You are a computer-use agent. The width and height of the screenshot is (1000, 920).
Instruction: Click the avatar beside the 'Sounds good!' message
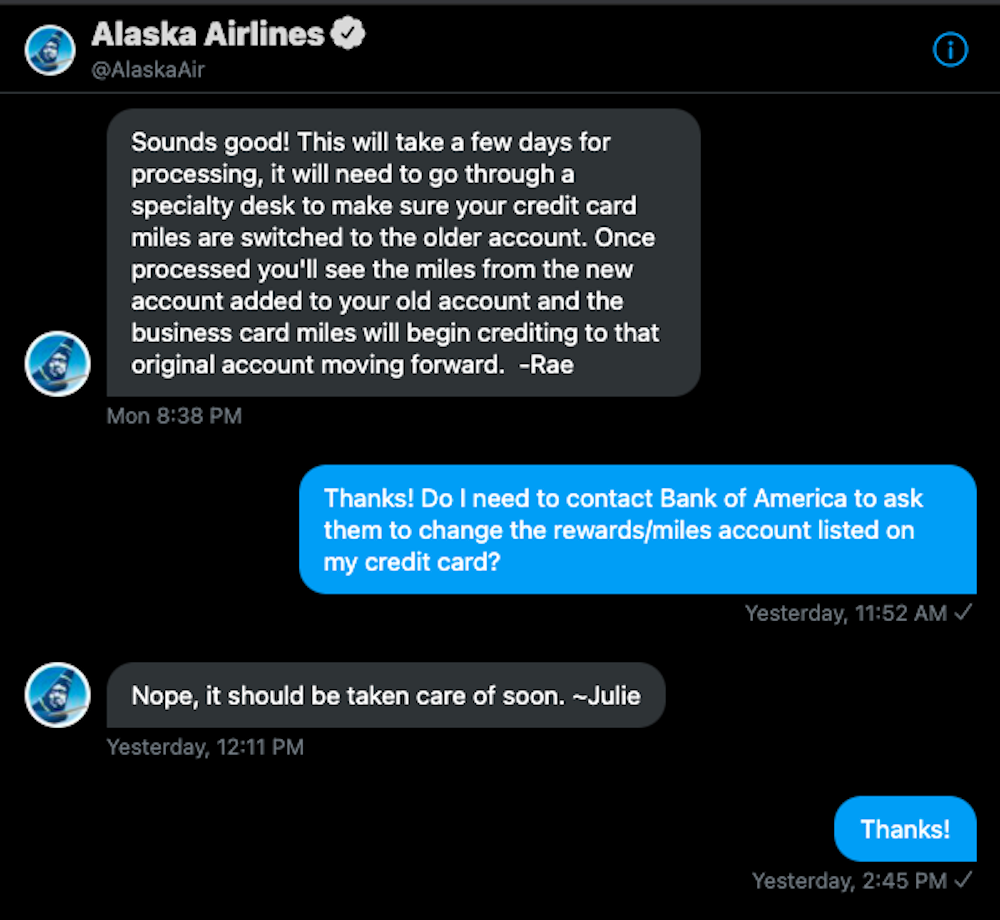57,365
